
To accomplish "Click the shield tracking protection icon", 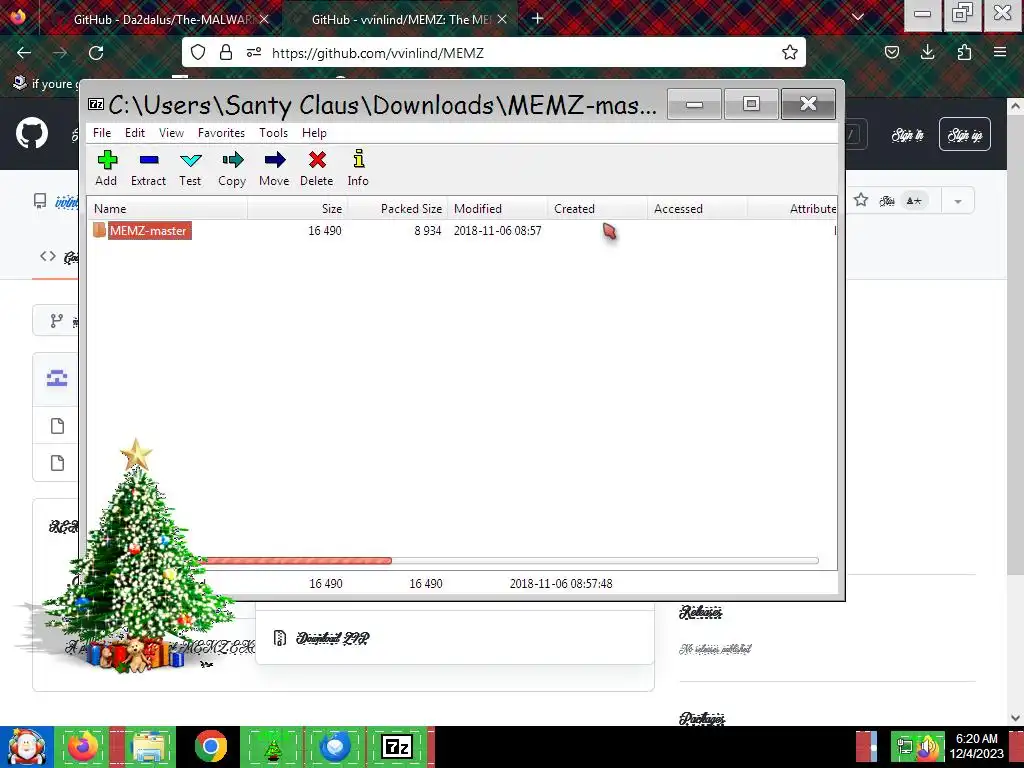I will (x=198, y=52).
